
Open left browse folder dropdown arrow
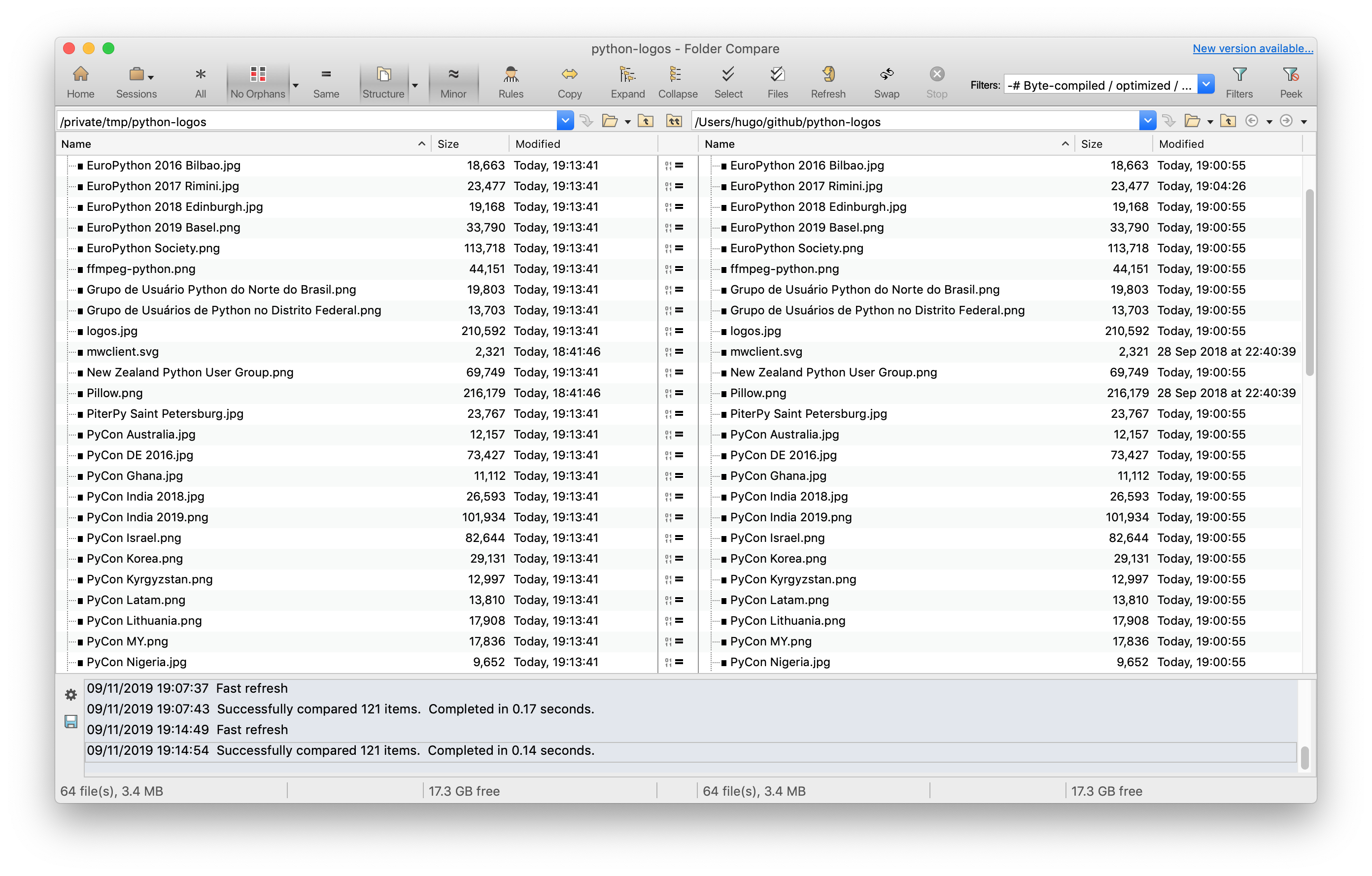click(627, 122)
